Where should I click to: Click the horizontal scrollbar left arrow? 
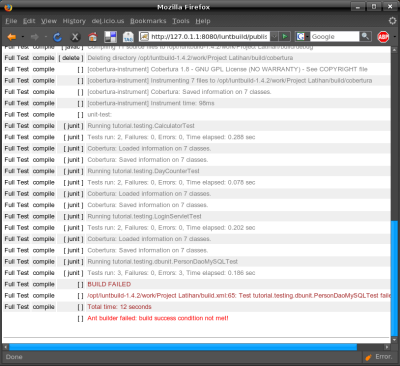pyautogui.click(x=6, y=347)
